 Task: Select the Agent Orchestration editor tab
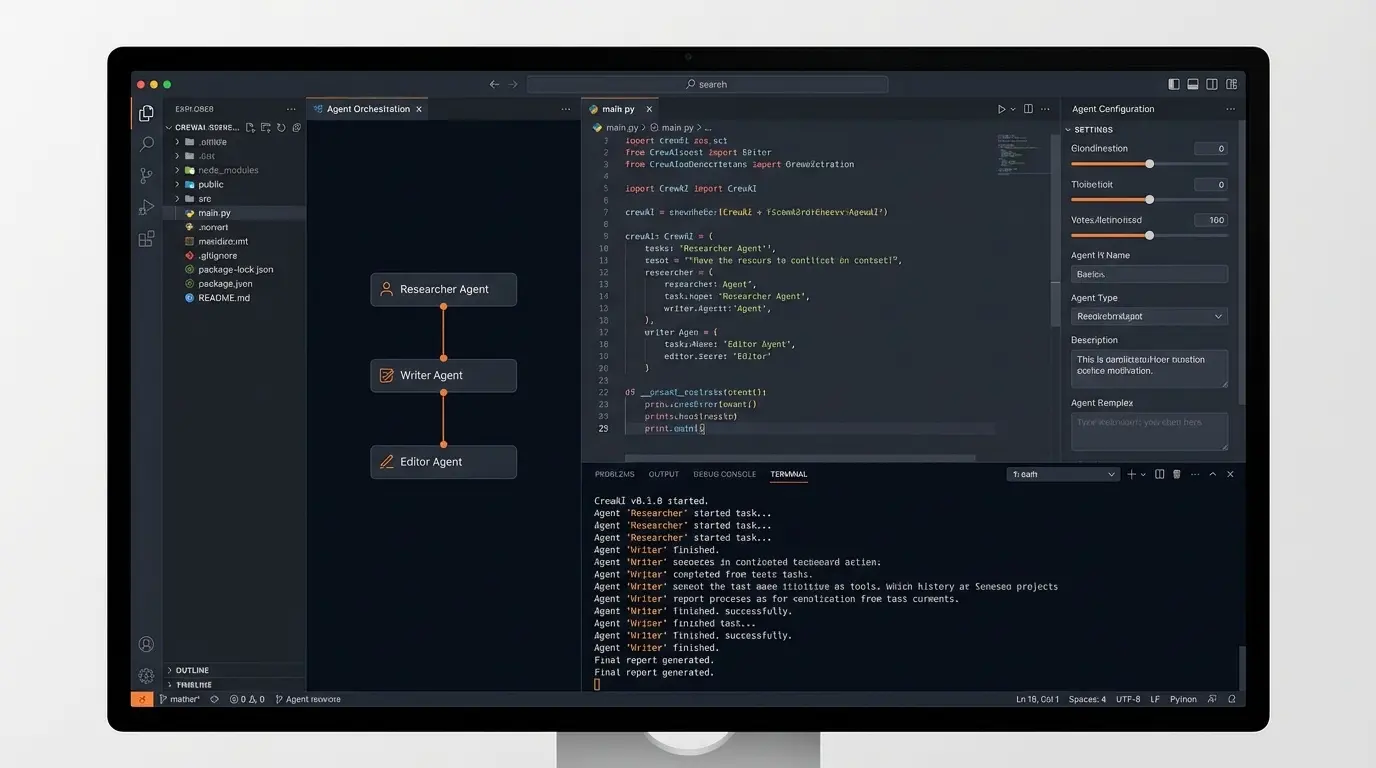point(367,109)
